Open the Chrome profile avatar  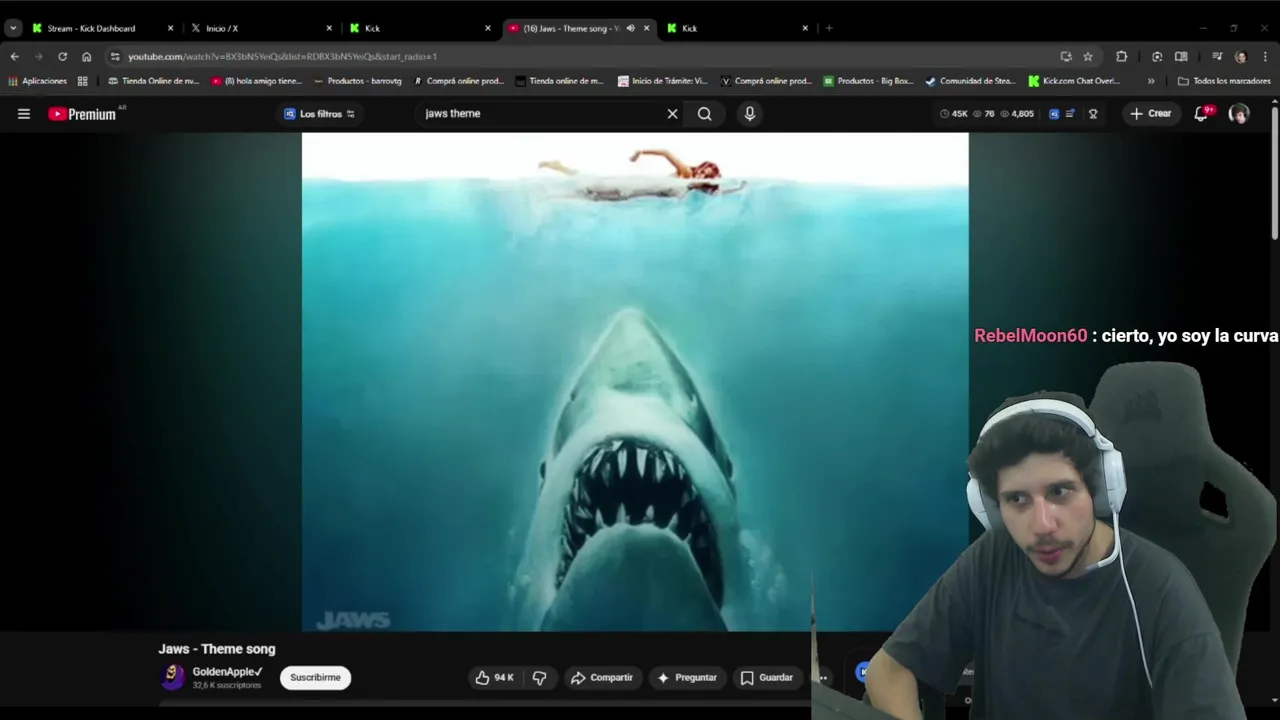pyautogui.click(x=1241, y=56)
